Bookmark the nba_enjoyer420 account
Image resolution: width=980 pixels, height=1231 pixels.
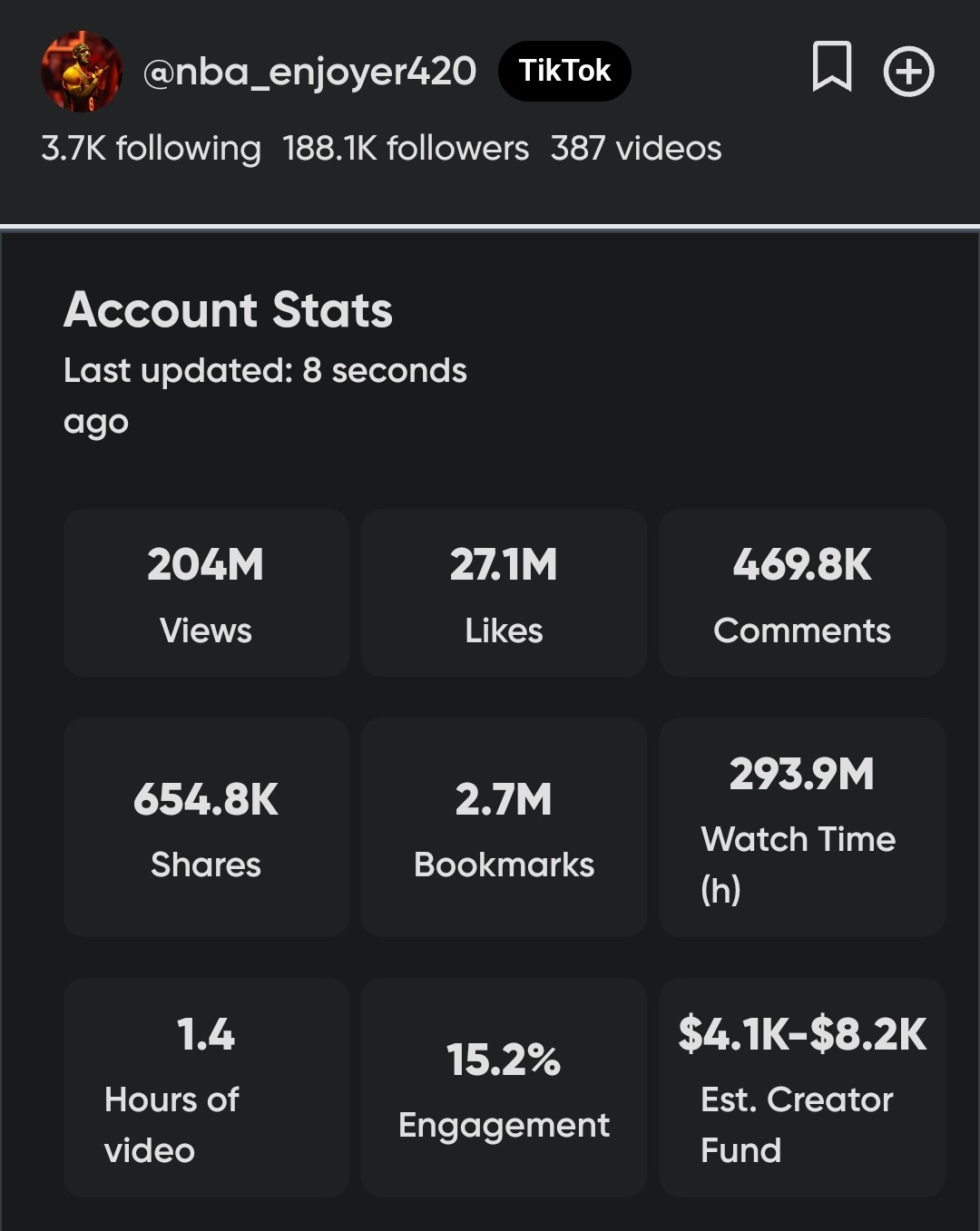[831, 67]
